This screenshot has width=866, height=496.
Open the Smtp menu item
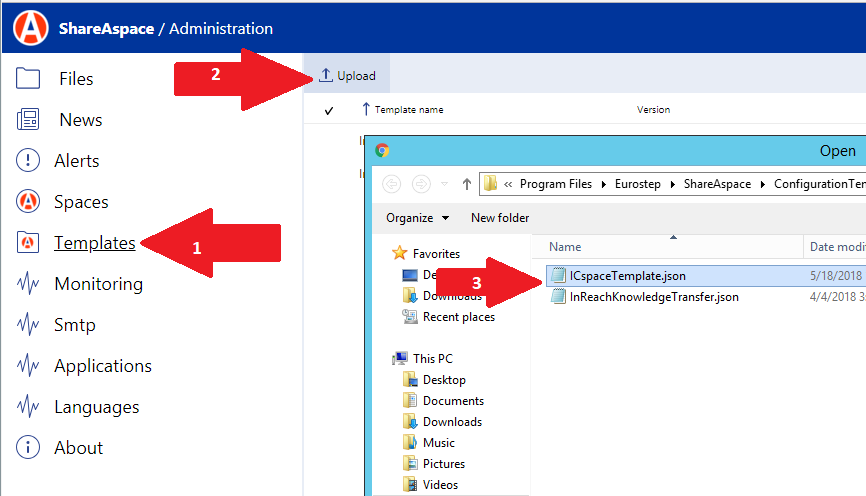(x=75, y=325)
